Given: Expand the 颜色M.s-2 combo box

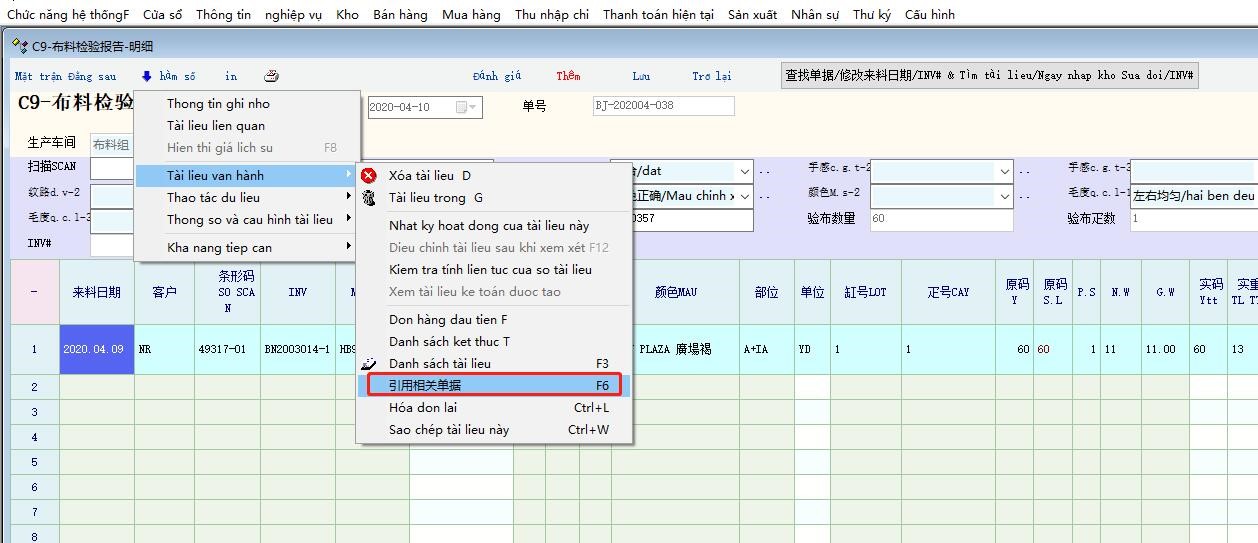Looking at the screenshot, I should click(x=1005, y=196).
